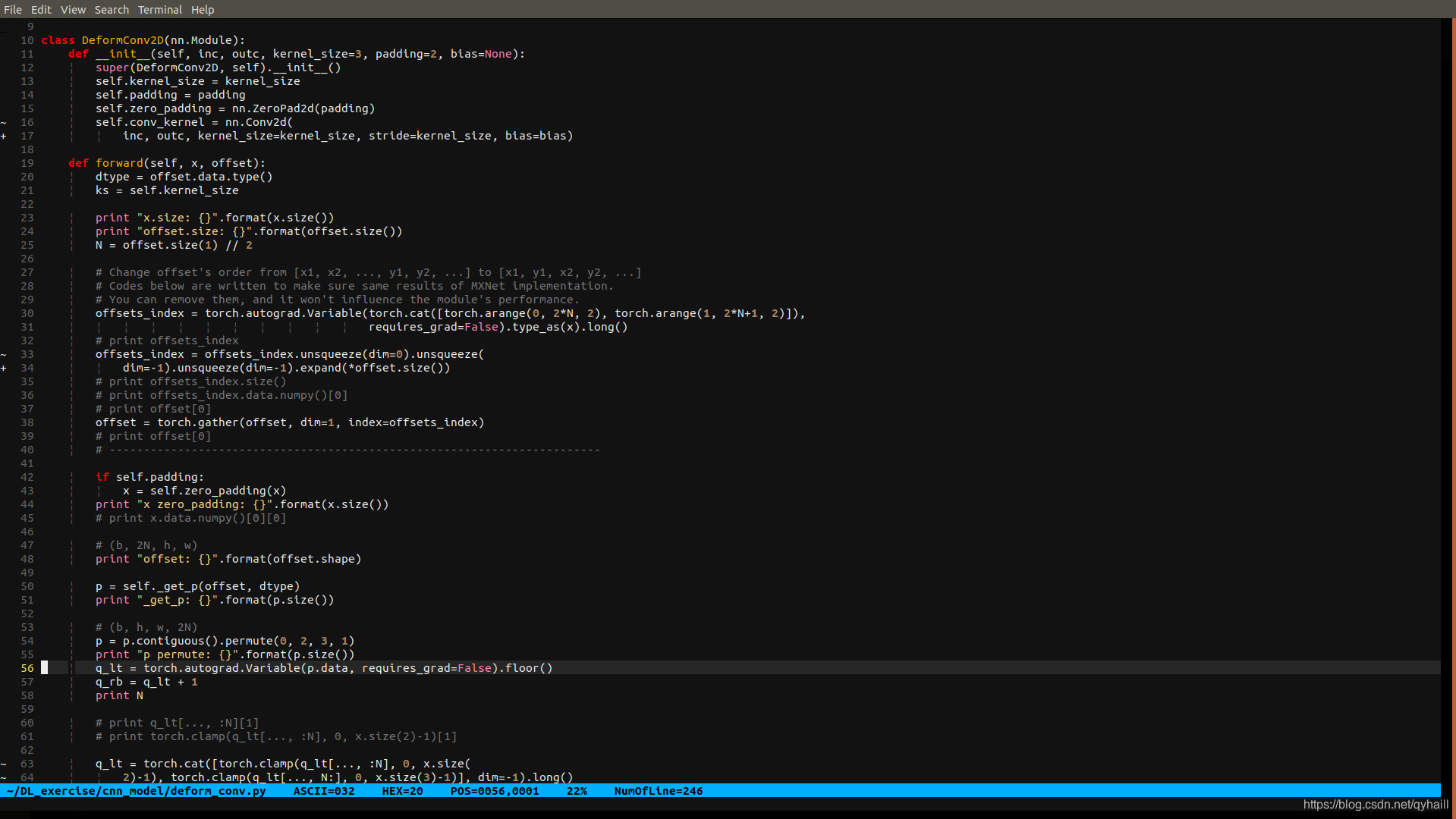Click the ASCII=032 indicator in status bar

pyautogui.click(x=324, y=791)
